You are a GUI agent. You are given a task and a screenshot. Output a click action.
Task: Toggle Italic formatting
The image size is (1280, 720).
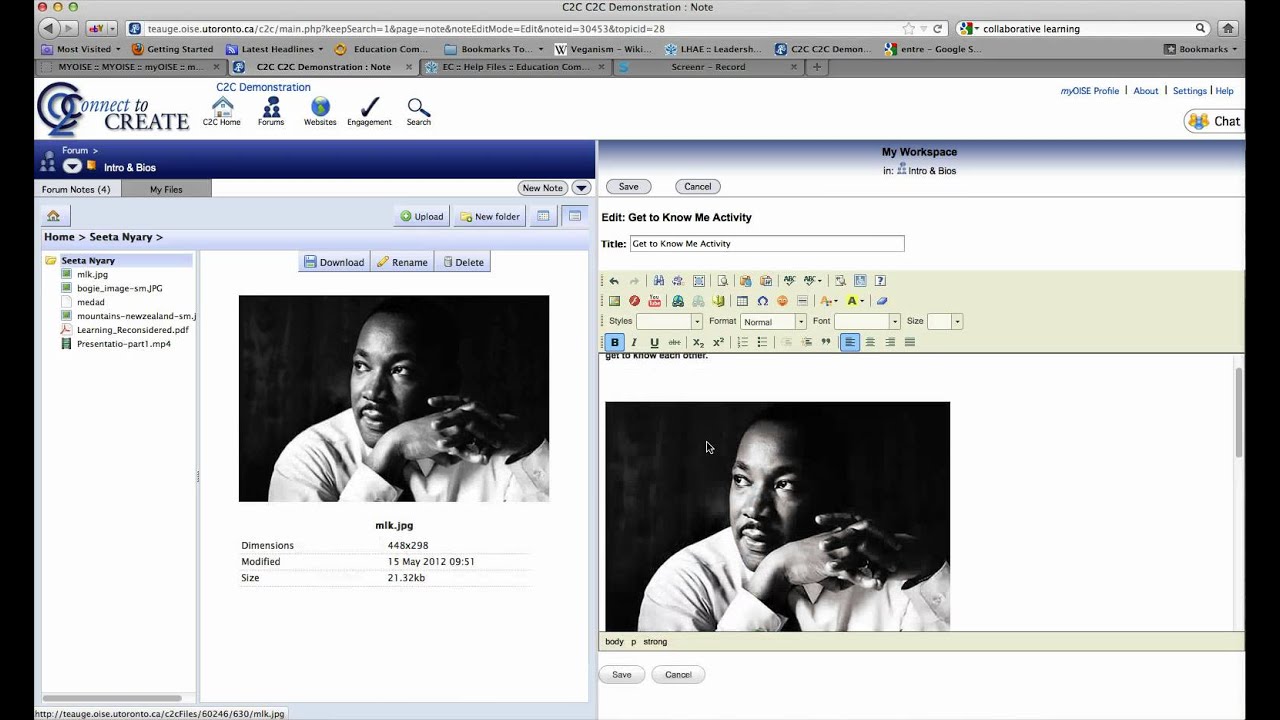[x=634, y=342]
